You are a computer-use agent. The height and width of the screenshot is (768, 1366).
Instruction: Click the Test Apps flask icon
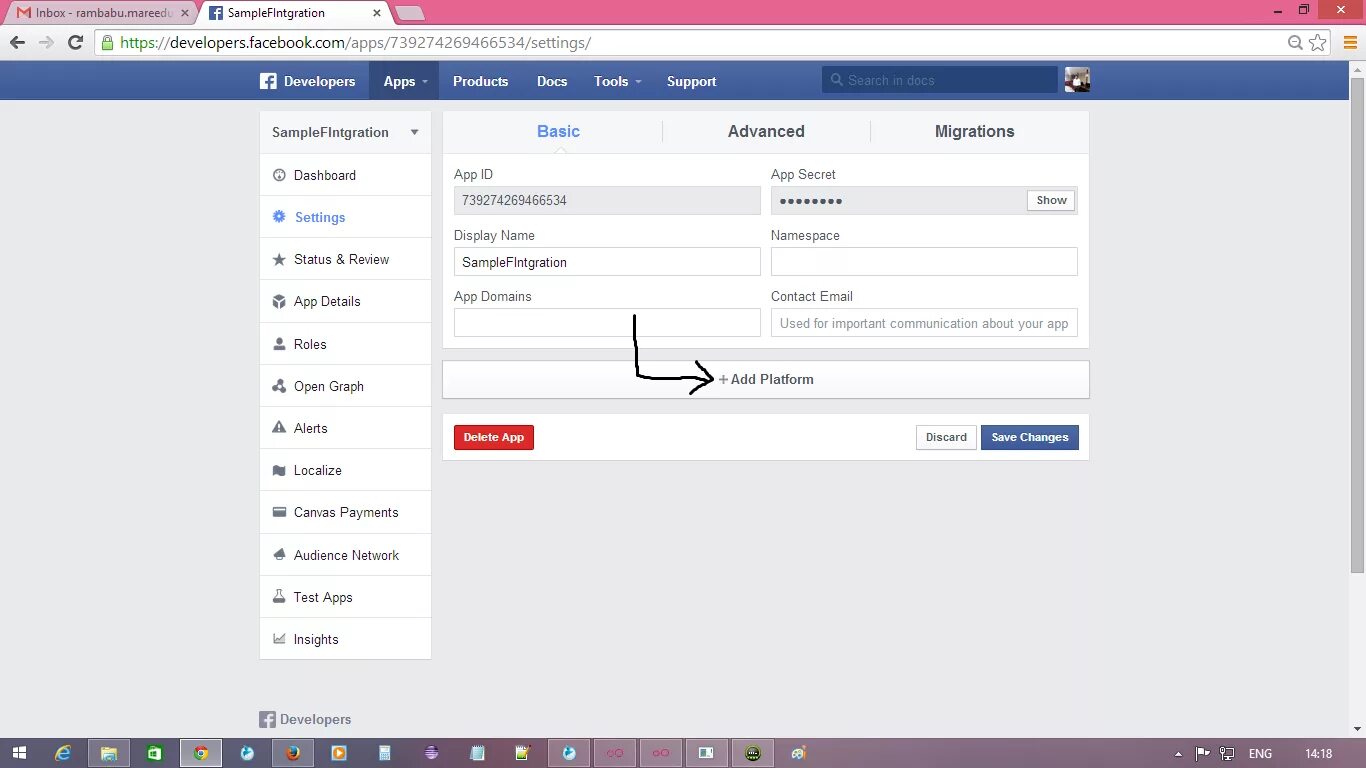279,597
